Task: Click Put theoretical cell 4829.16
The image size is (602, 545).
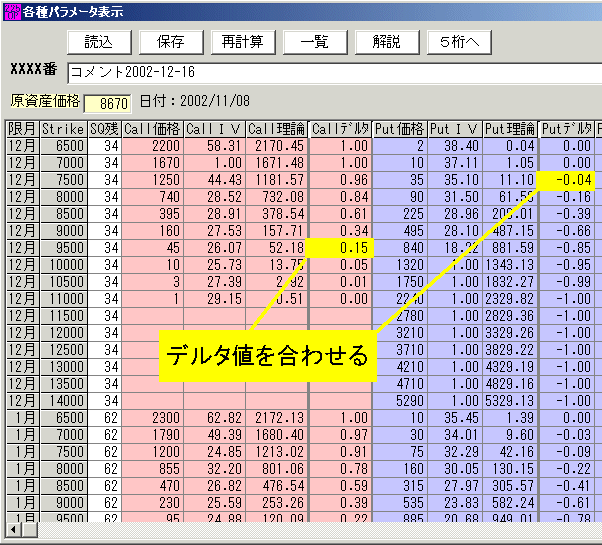Action: pyautogui.click(x=510, y=384)
